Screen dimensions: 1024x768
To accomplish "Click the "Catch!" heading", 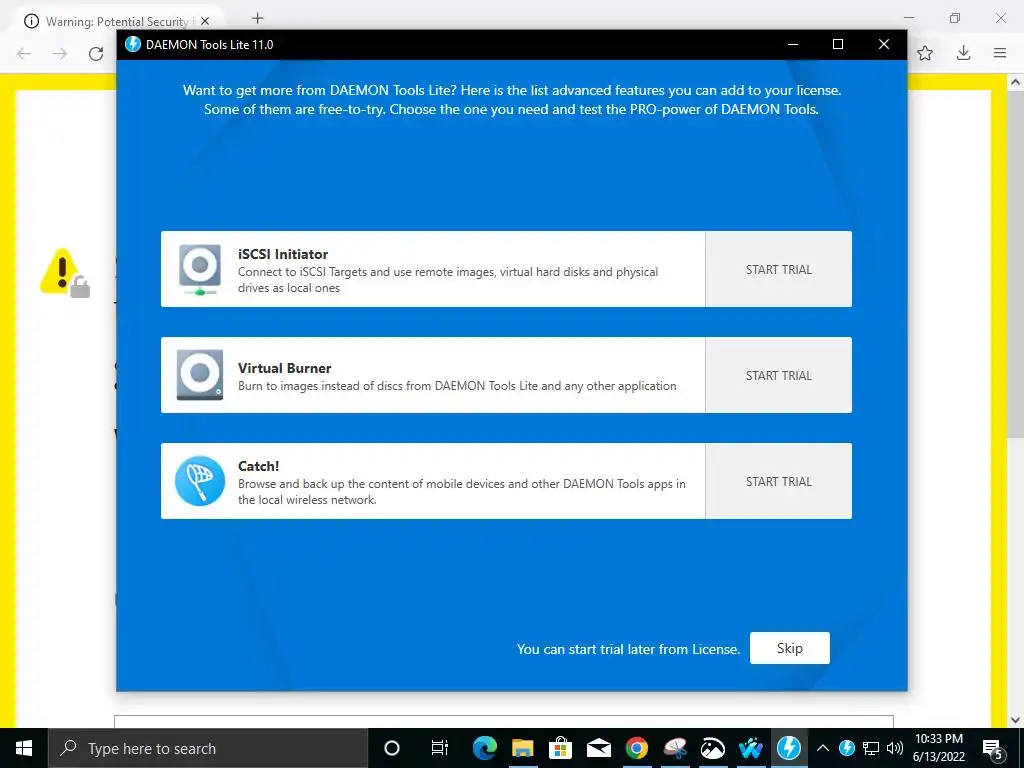I will point(258,466).
